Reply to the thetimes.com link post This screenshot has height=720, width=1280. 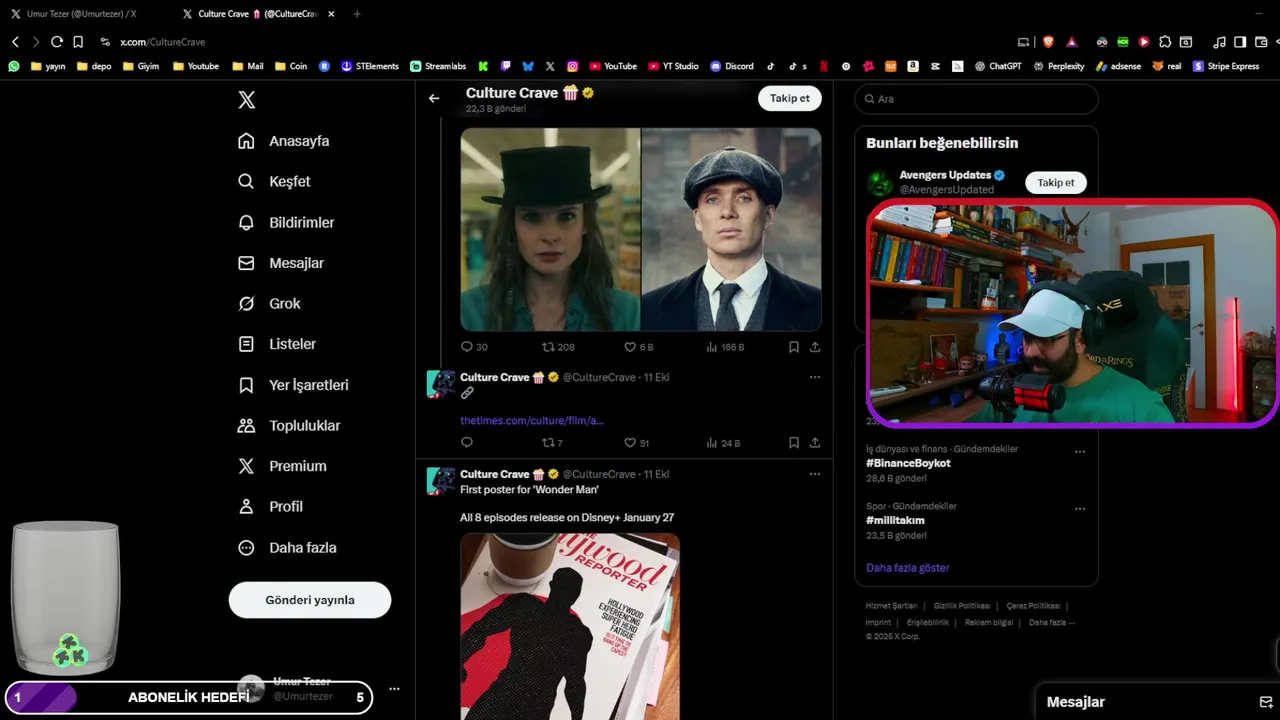click(x=467, y=442)
